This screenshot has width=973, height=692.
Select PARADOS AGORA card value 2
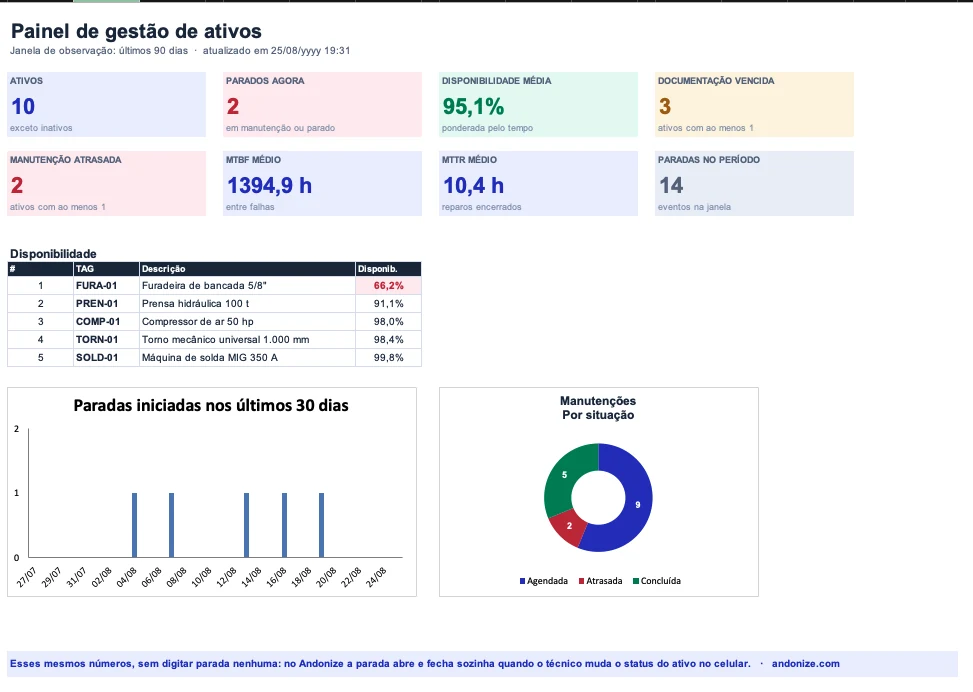click(233, 107)
